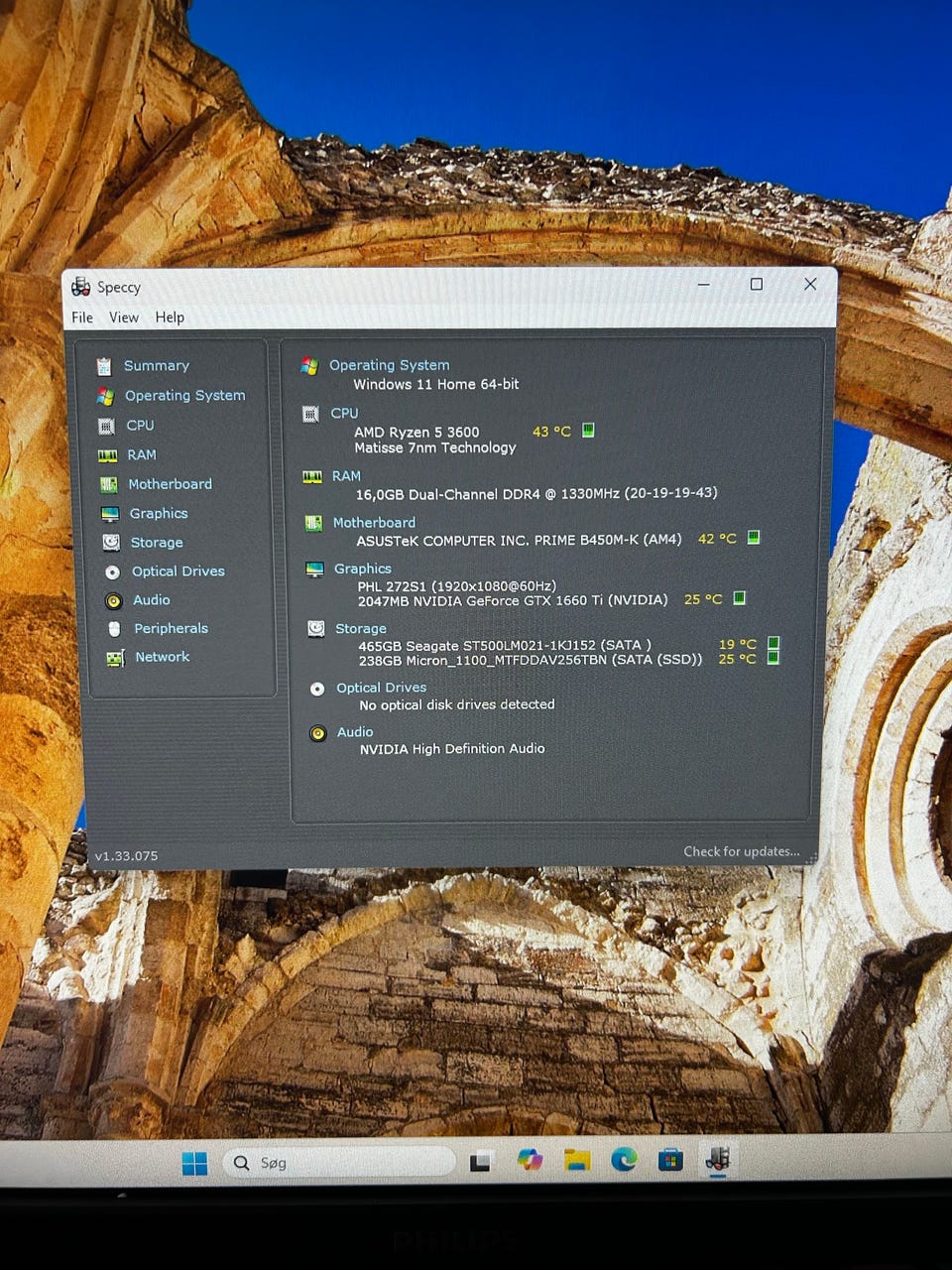Image resolution: width=952 pixels, height=1270 pixels.
Task: Open Optical Drives heading link in summary
Action: click(x=381, y=688)
